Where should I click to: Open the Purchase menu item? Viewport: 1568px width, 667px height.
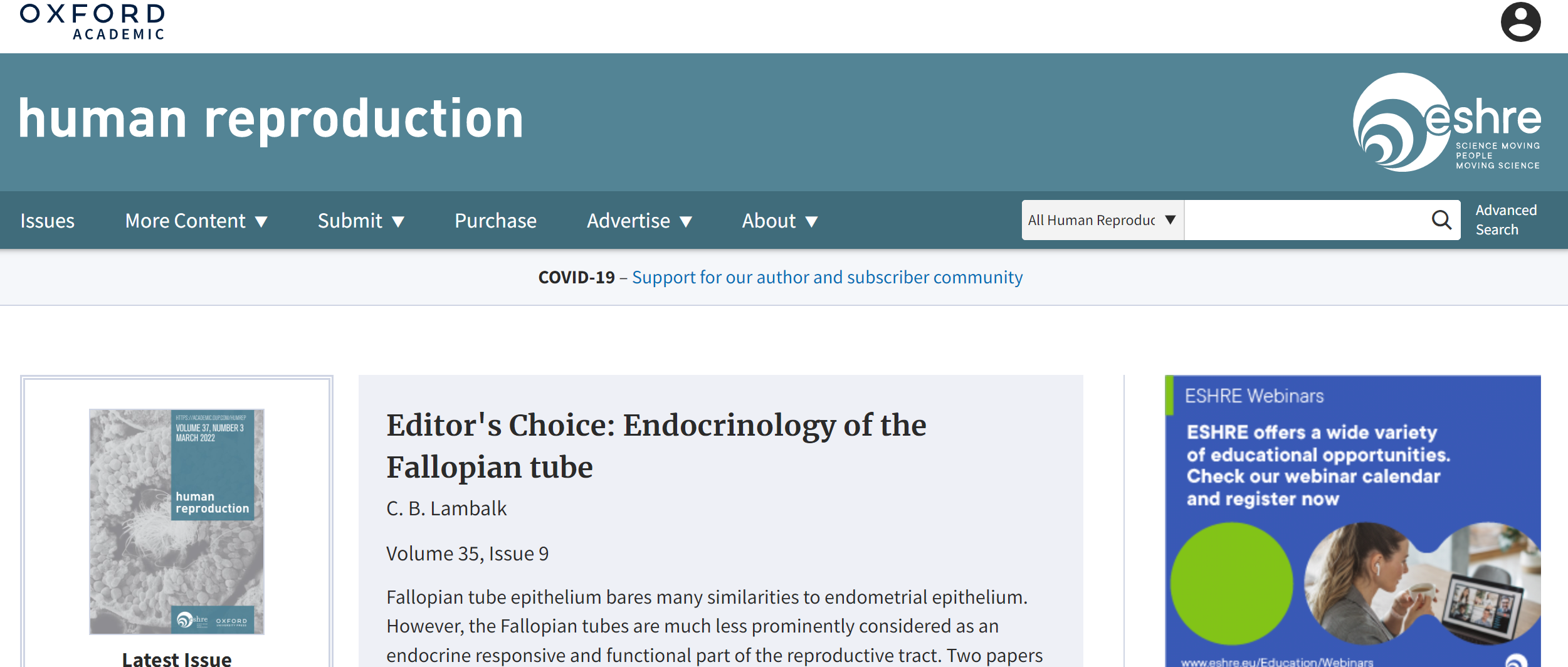click(495, 221)
